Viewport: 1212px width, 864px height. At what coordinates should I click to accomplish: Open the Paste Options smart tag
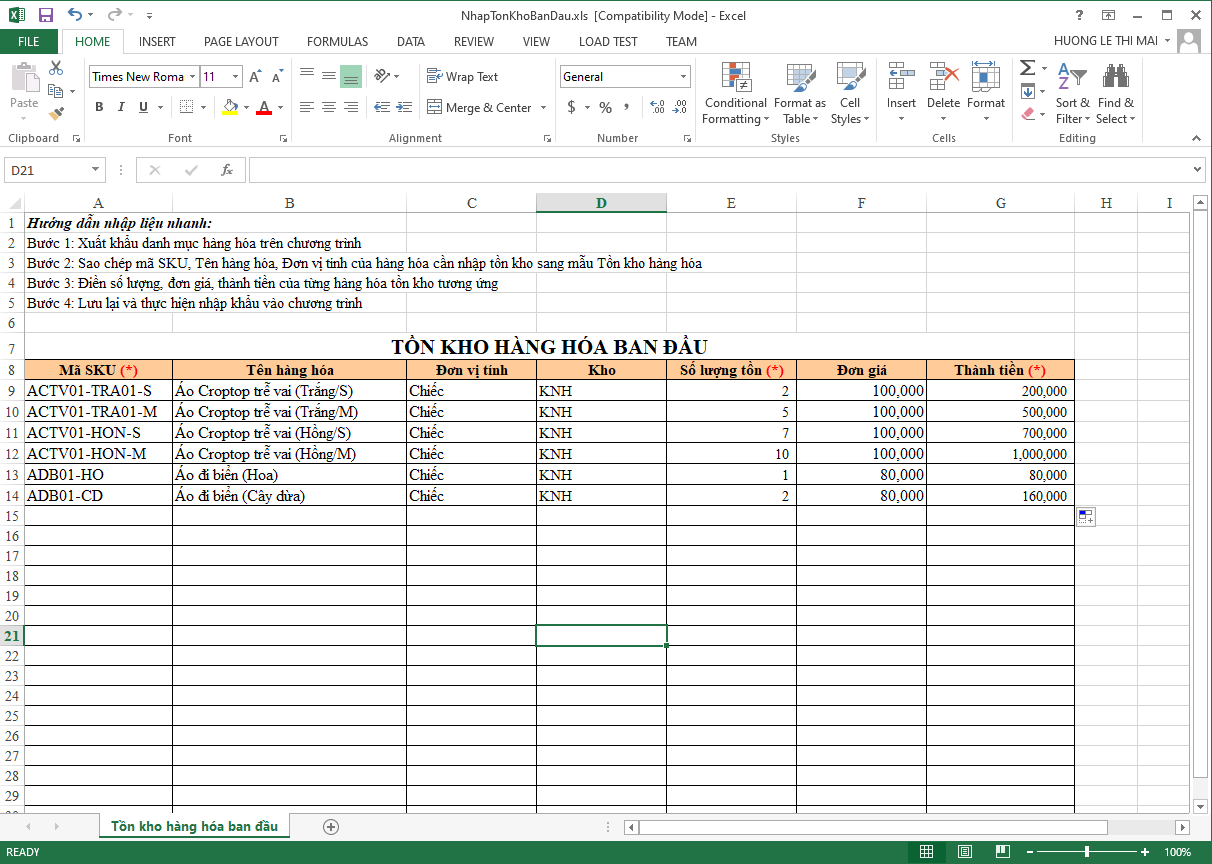click(x=1086, y=516)
